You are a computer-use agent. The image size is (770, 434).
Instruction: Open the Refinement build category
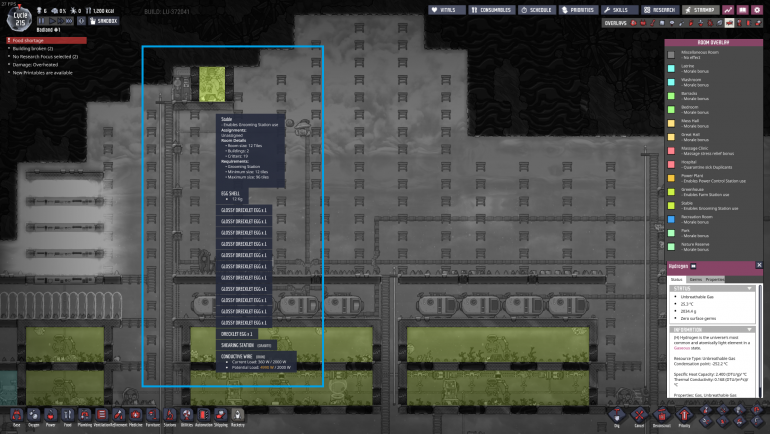[x=119, y=416]
